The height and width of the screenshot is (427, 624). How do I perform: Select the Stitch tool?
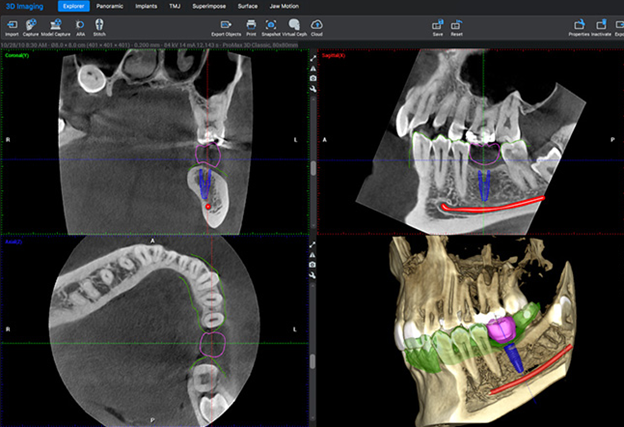click(99, 24)
